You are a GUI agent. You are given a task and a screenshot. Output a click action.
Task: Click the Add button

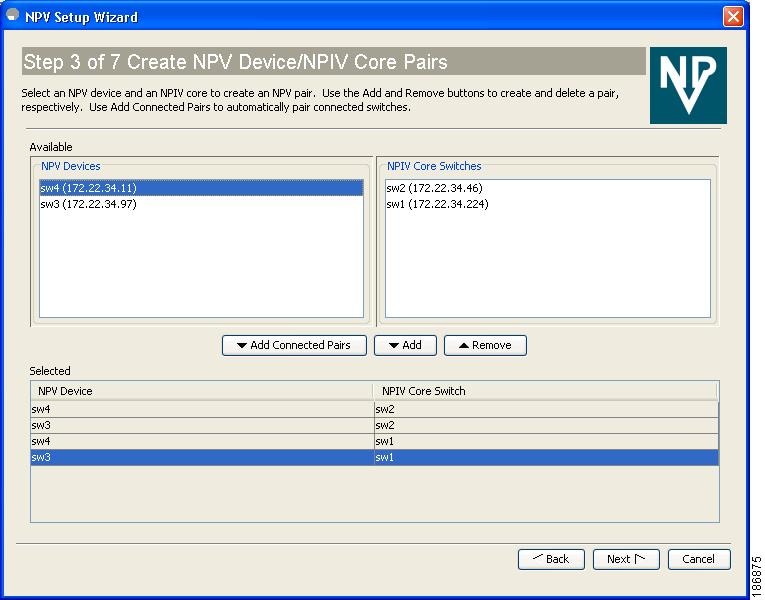point(405,345)
